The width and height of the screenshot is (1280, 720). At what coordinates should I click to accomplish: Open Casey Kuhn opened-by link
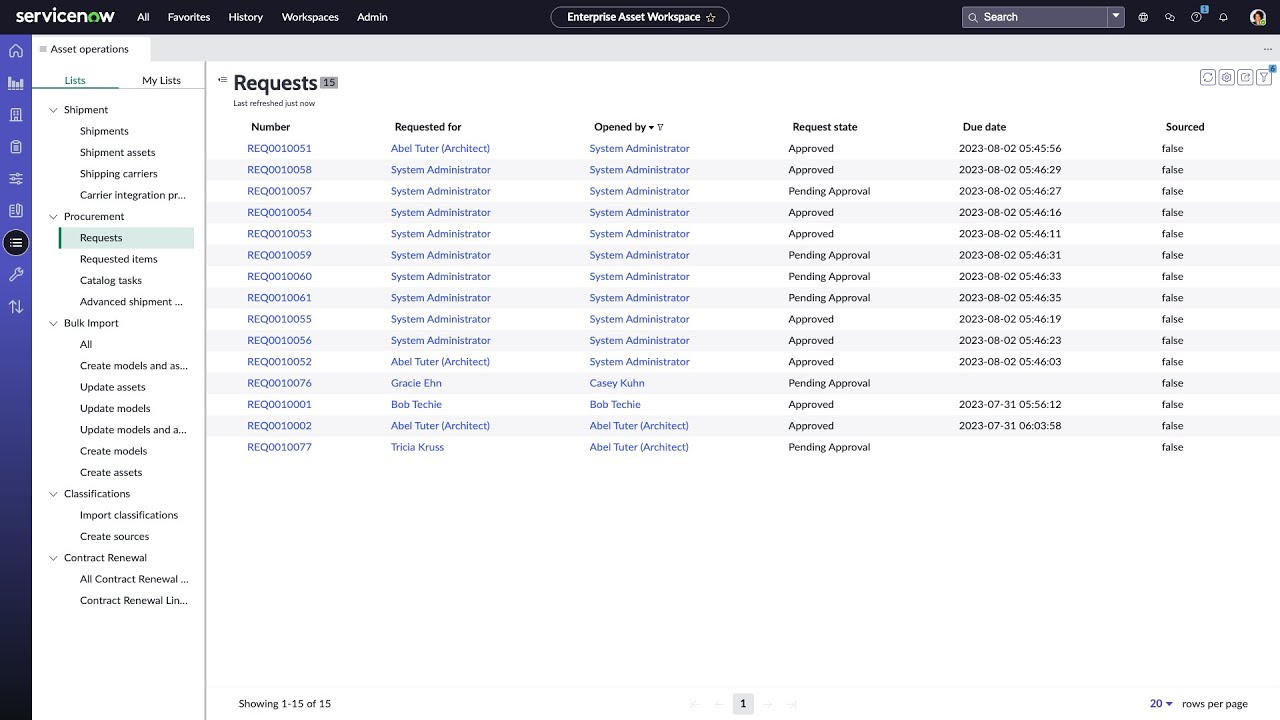coord(617,383)
